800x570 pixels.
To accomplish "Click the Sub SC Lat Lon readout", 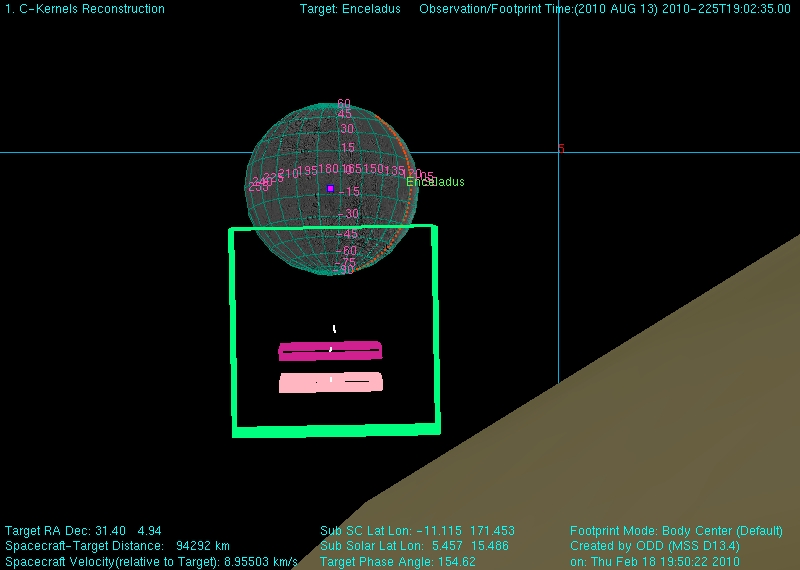I will coord(417,530).
